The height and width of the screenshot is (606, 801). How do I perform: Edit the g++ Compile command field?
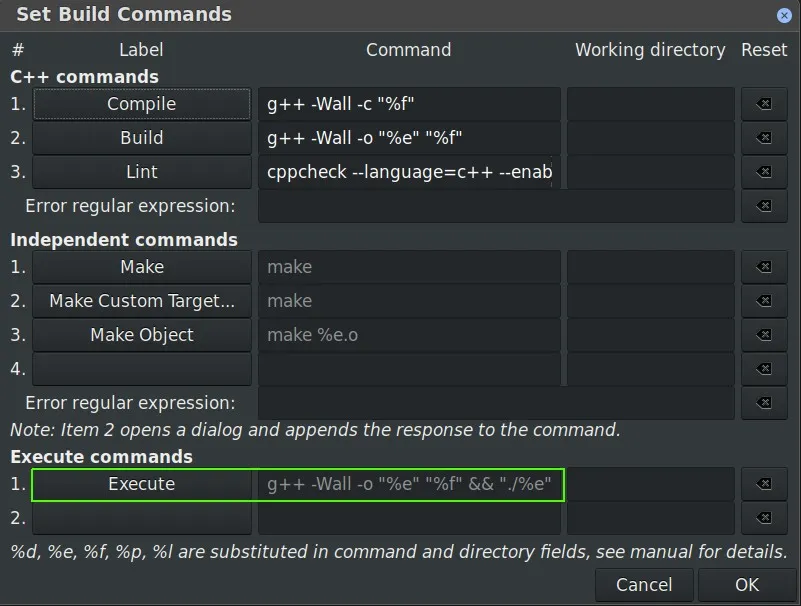coord(408,104)
